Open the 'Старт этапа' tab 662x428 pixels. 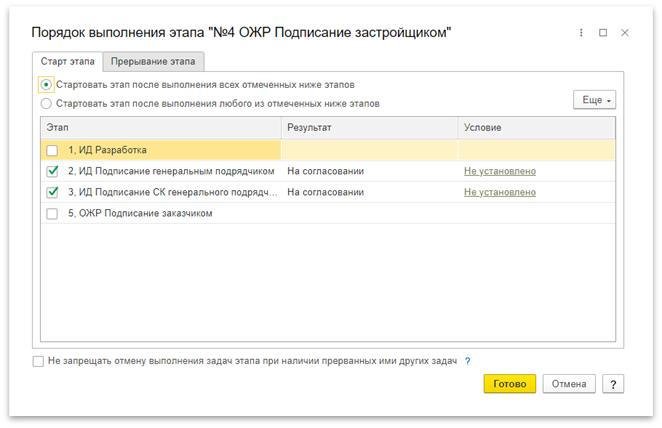tap(68, 62)
